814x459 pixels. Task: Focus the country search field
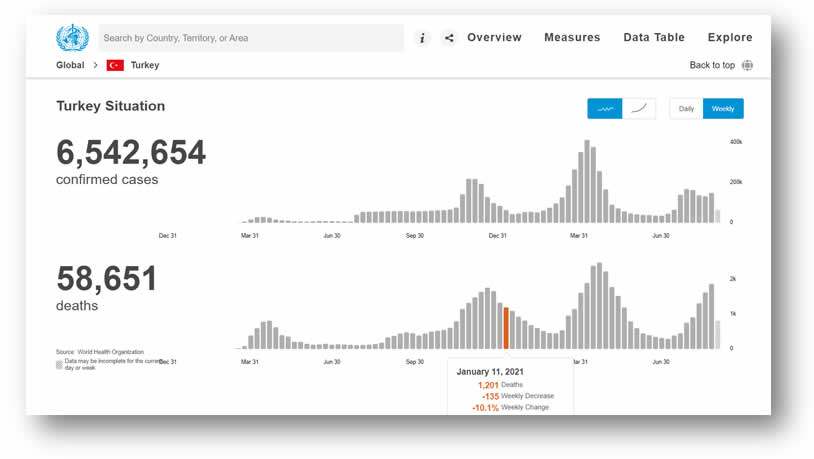pos(250,38)
